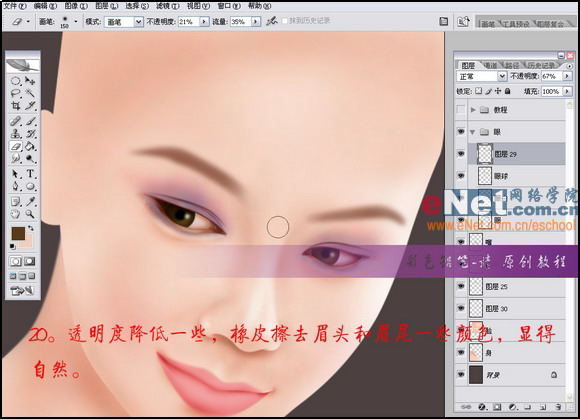Open the foreground brown color swatch
Screen dimensions: 580x419
[18, 234]
